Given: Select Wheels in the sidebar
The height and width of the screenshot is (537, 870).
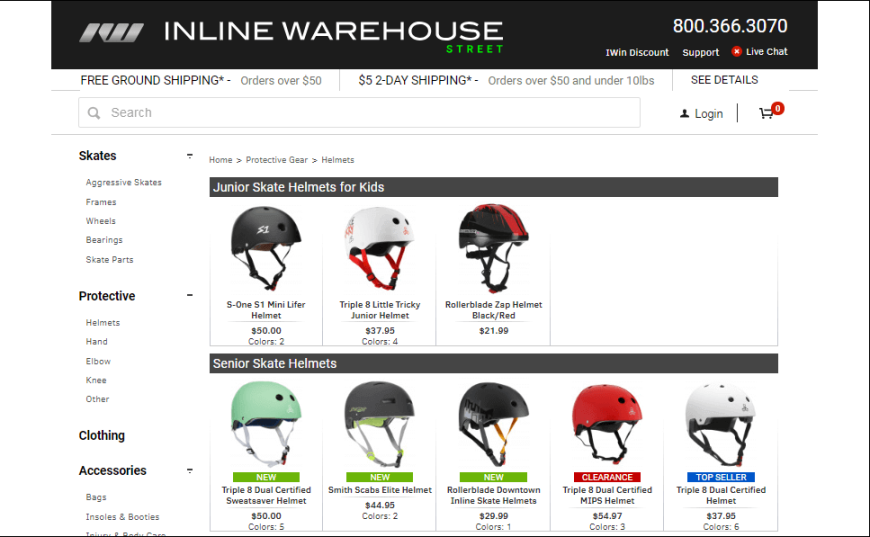Looking at the screenshot, I should pyautogui.click(x=100, y=221).
